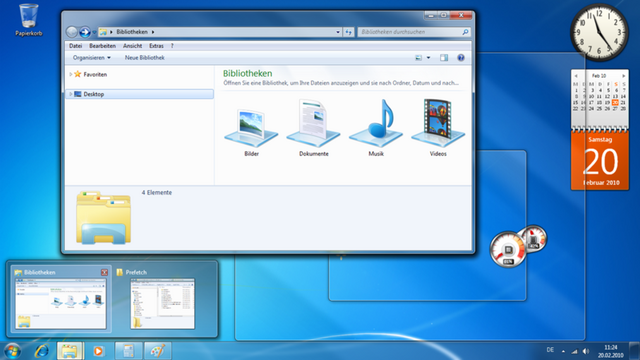Click the 4 Elemente details text

click(x=157, y=192)
